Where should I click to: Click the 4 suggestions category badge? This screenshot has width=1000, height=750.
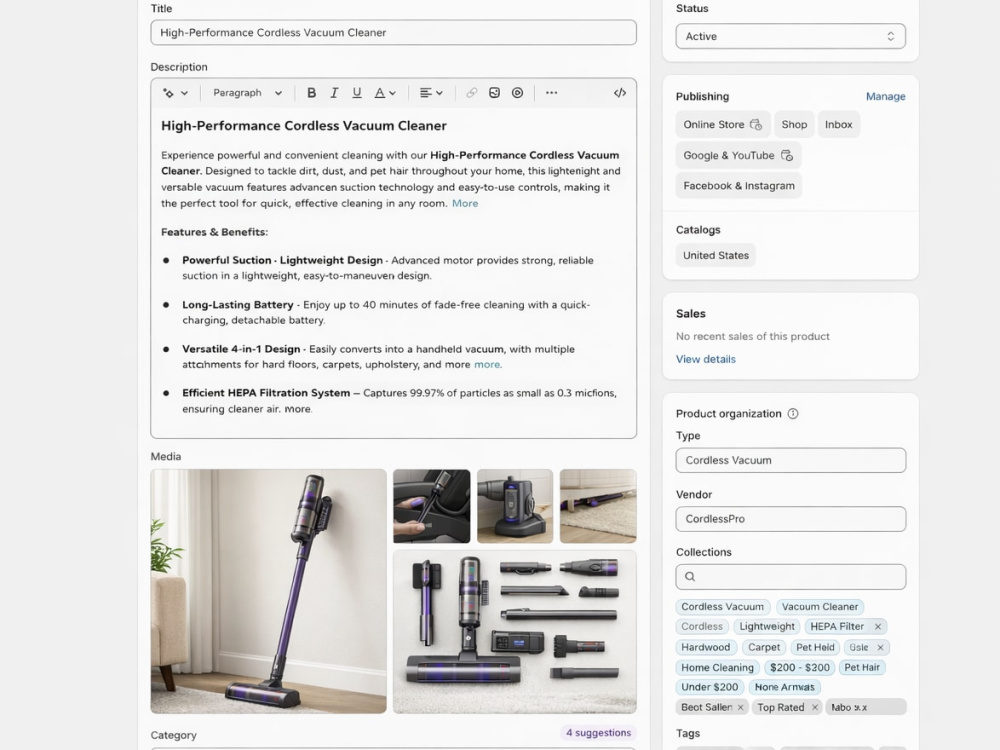(598, 733)
